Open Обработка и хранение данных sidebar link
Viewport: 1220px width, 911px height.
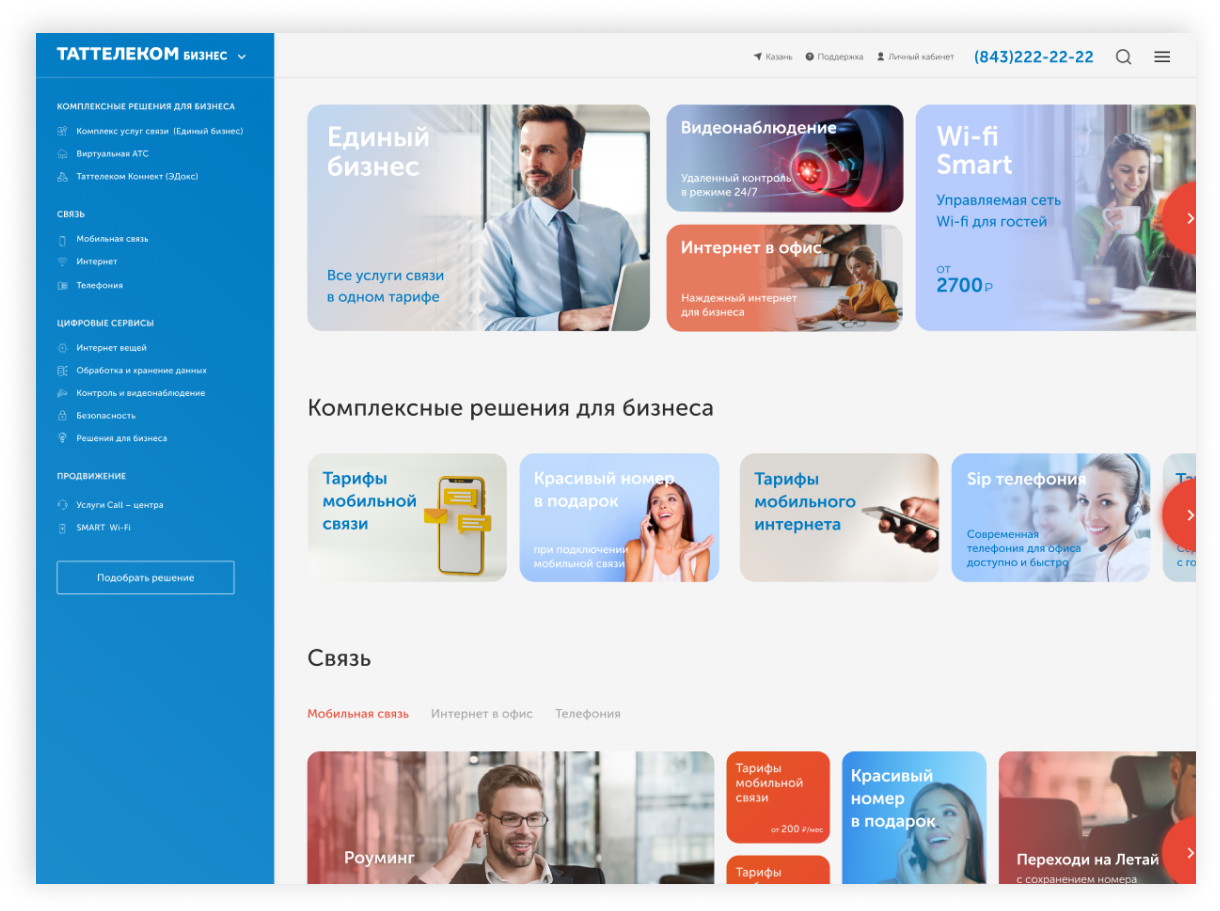point(141,371)
